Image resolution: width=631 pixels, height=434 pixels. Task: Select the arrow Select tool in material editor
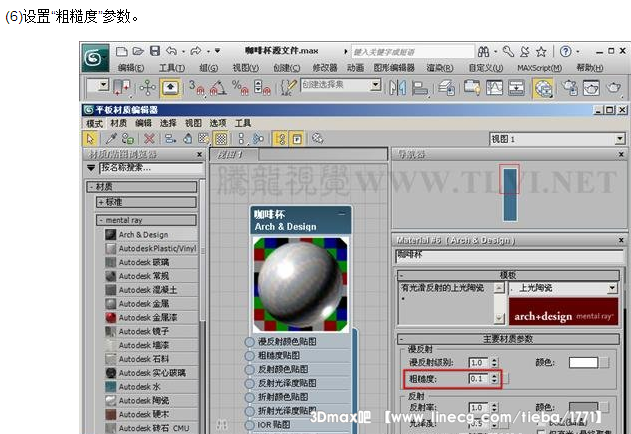pos(90,139)
